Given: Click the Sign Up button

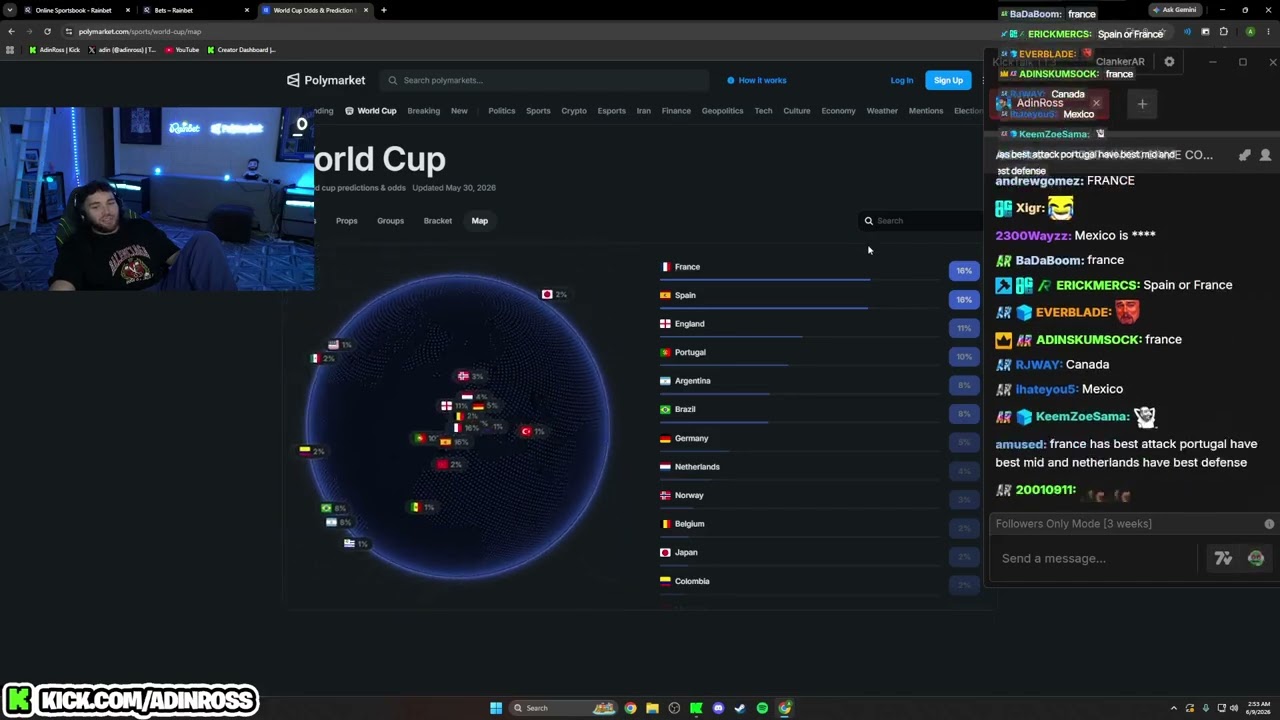Looking at the screenshot, I should point(948,80).
